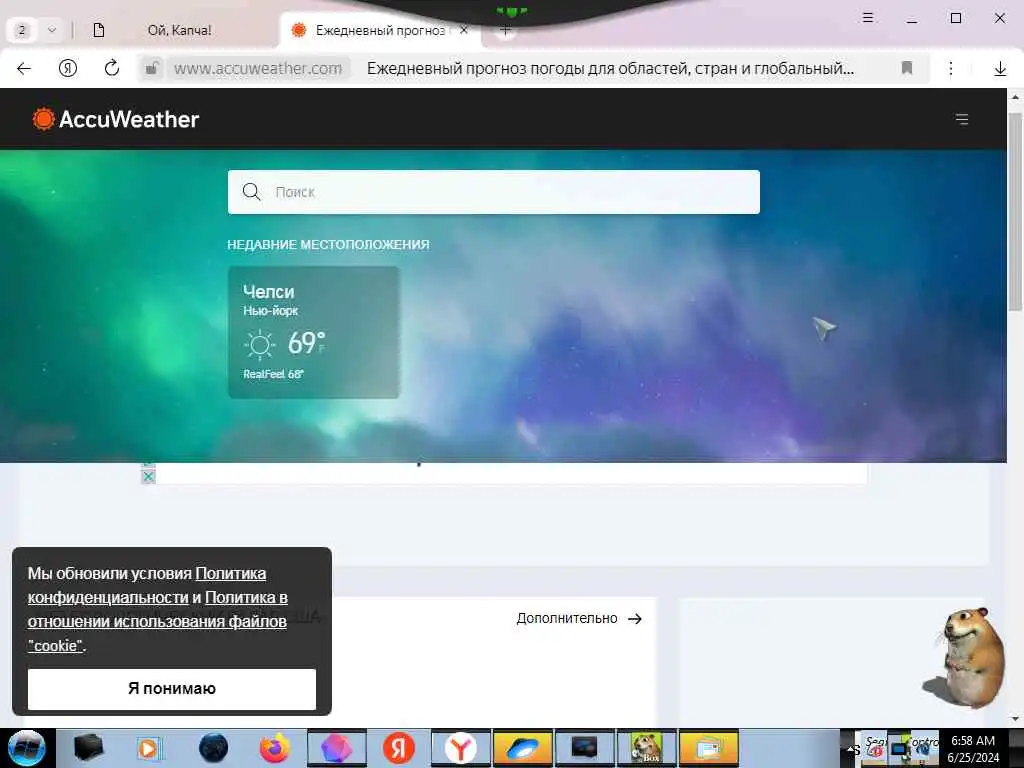Select the "Ежедневный прогноз" tab
Image resolution: width=1024 pixels, height=768 pixels.
click(x=380, y=30)
